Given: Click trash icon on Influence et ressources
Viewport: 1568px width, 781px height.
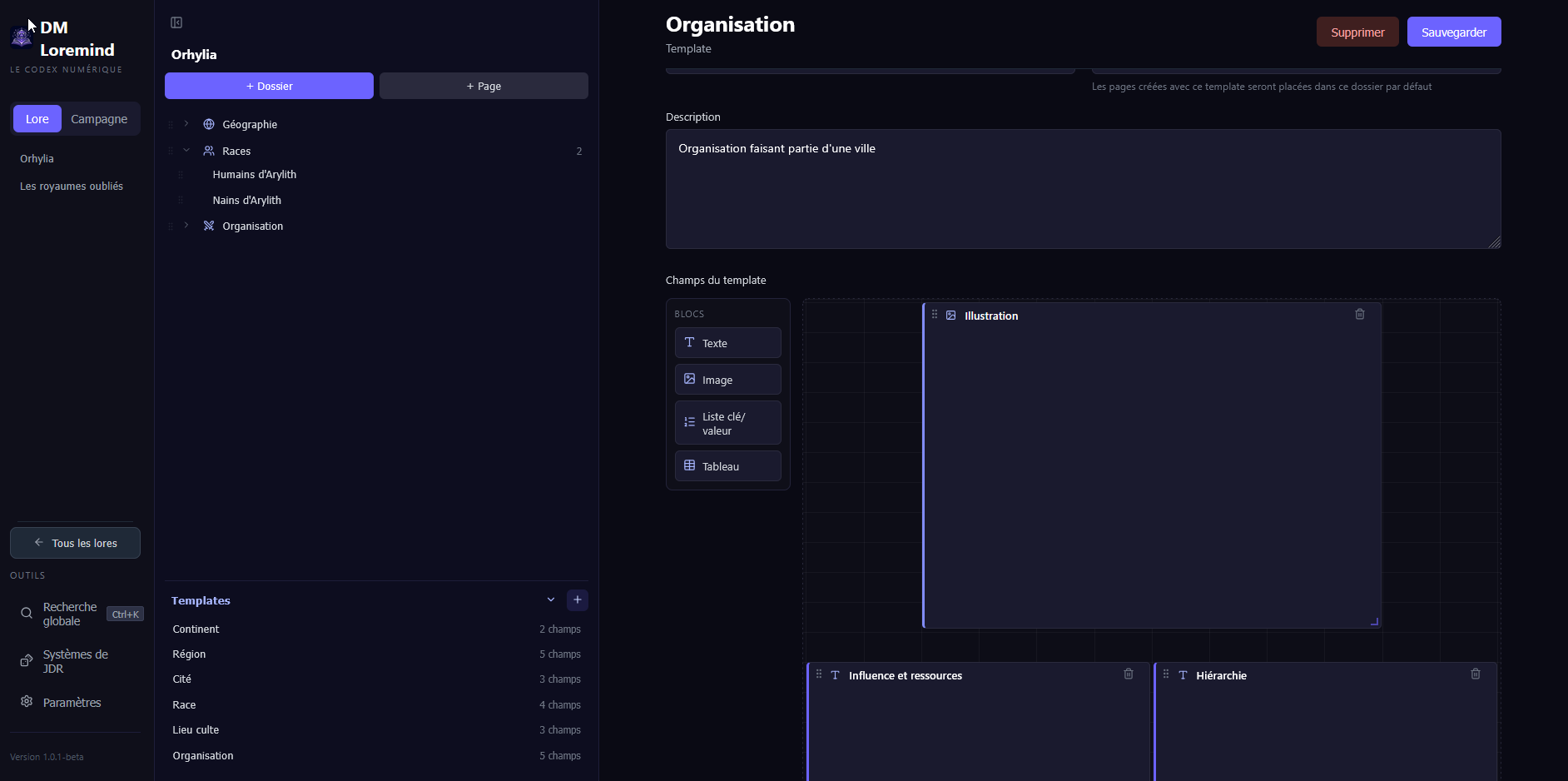Looking at the screenshot, I should pos(1129,674).
